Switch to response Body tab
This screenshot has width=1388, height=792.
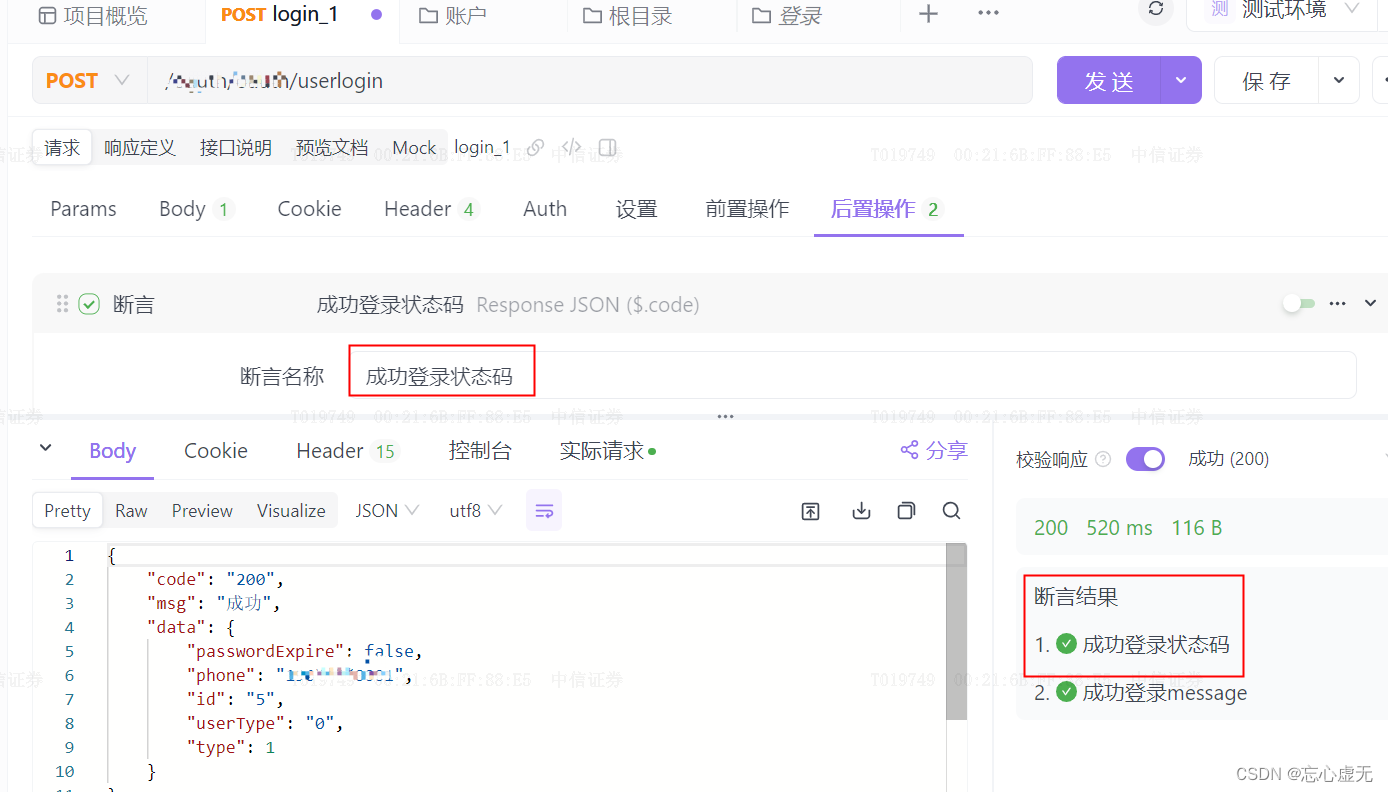click(x=112, y=451)
